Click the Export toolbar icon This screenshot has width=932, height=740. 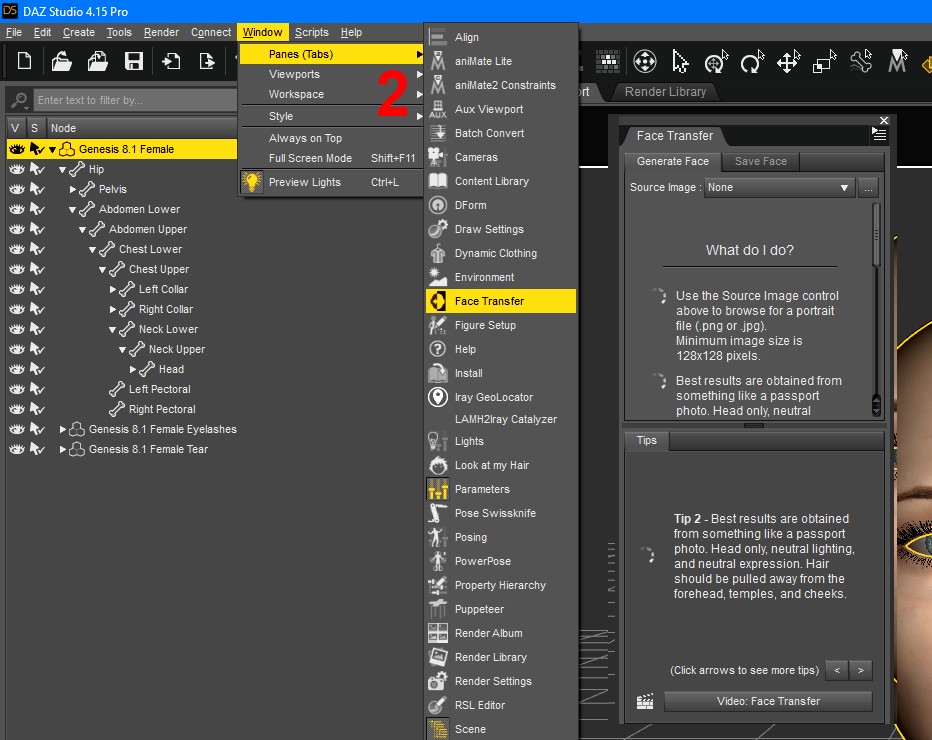pyautogui.click(x=207, y=61)
